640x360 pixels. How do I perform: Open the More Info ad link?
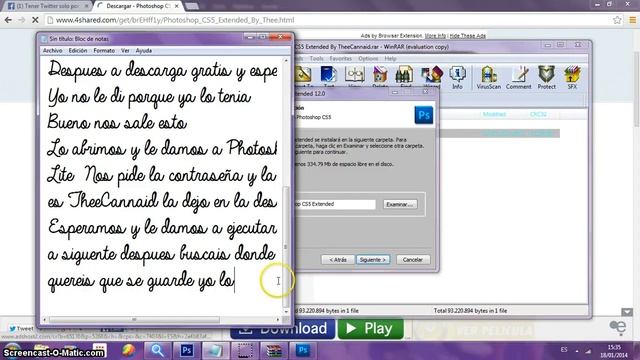(x=435, y=36)
